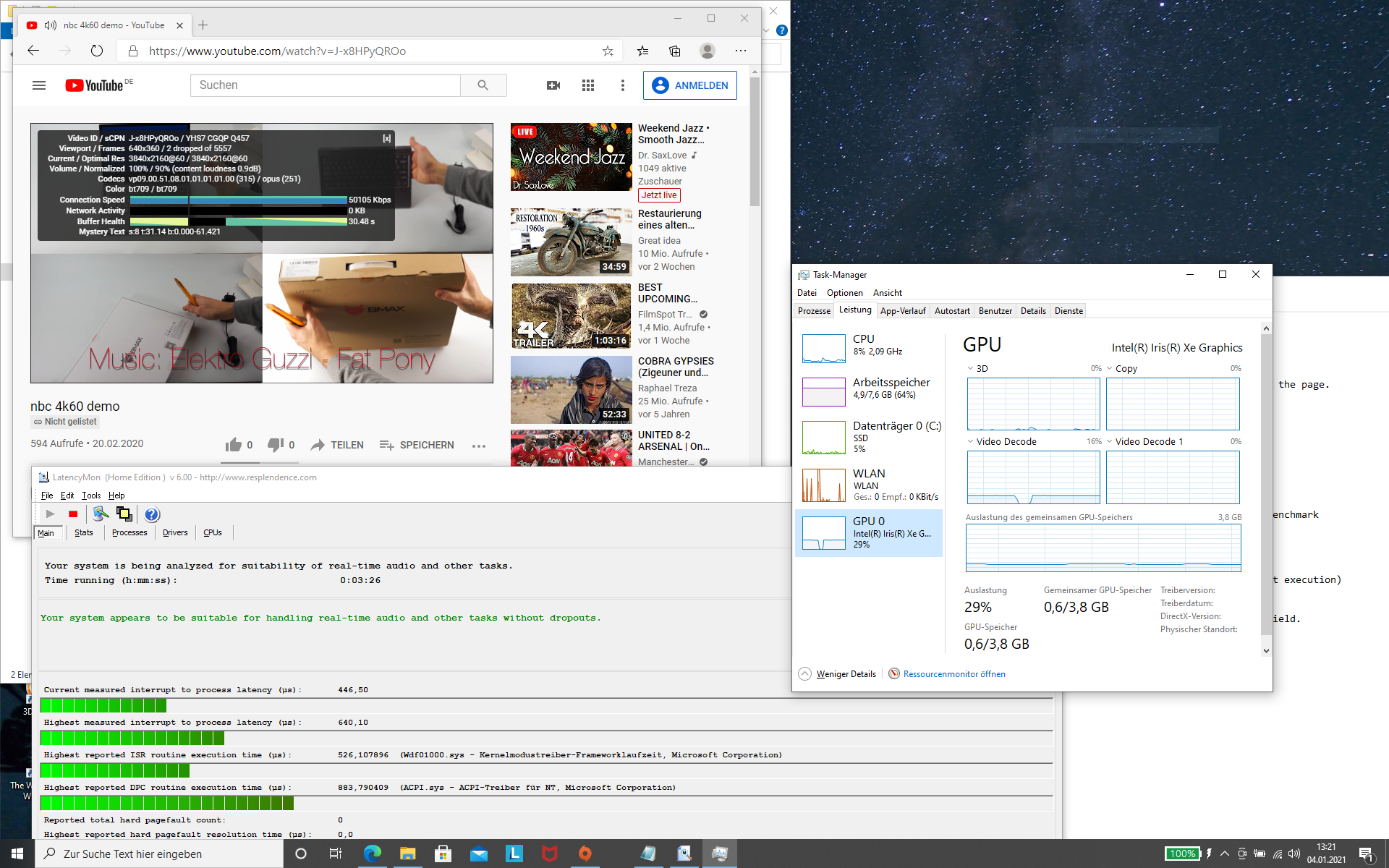The width and height of the screenshot is (1389, 868).
Task: Switch to the App-Verlauf tab
Action: pyautogui.click(x=903, y=311)
